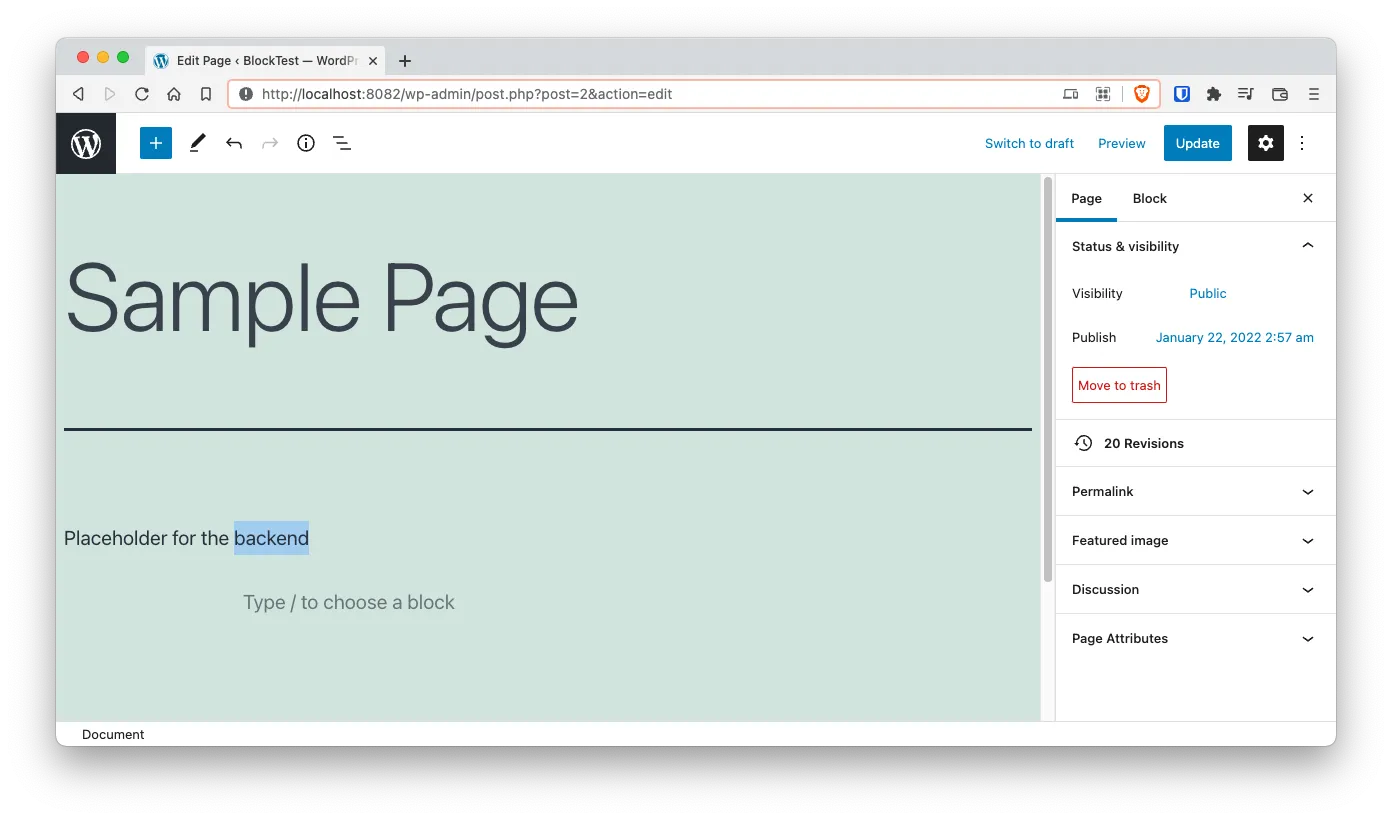Go back with the browser back arrow
1392x820 pixels.
(78, 94)
